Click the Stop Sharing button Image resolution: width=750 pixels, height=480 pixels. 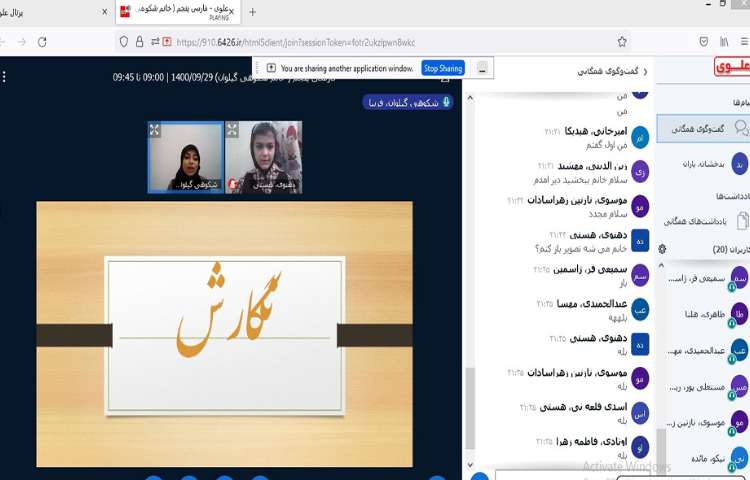coord(443,68)
